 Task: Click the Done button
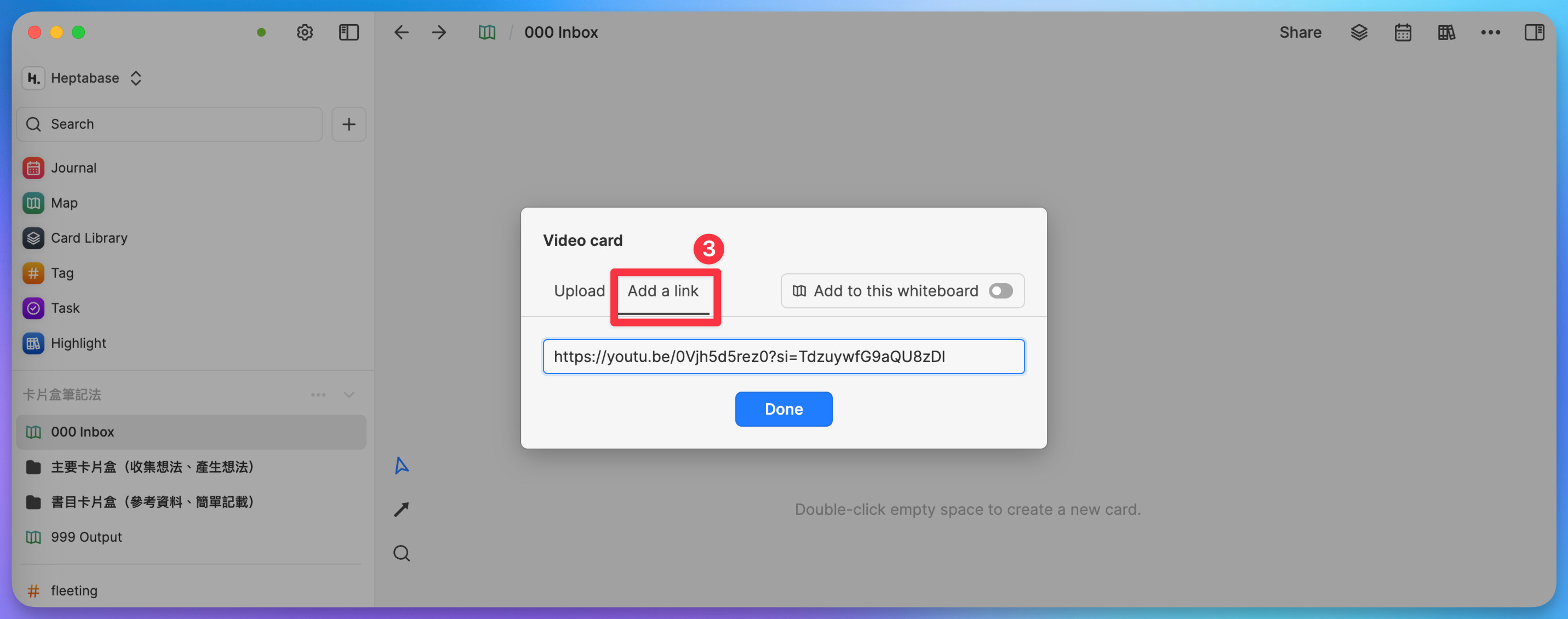[783, 409]
